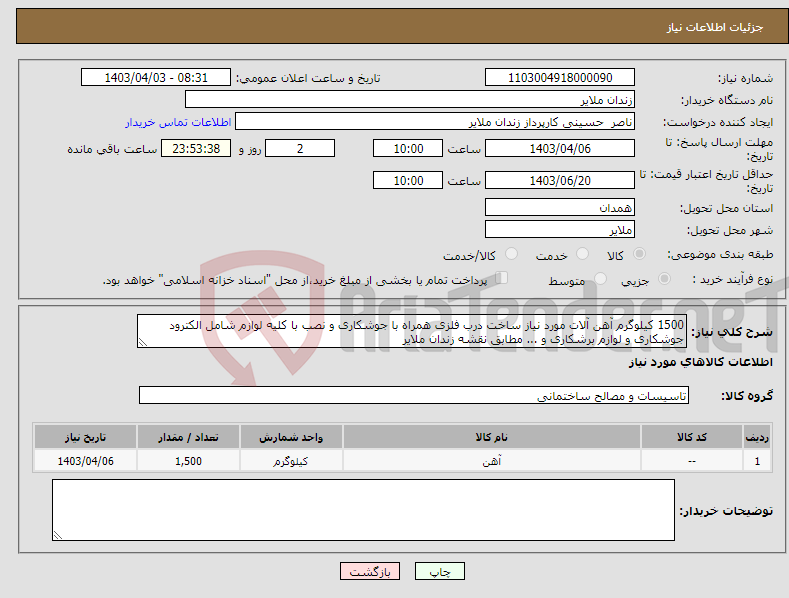
Task: Click the بازگشت (back) button
Action: [x=370, y=571]
